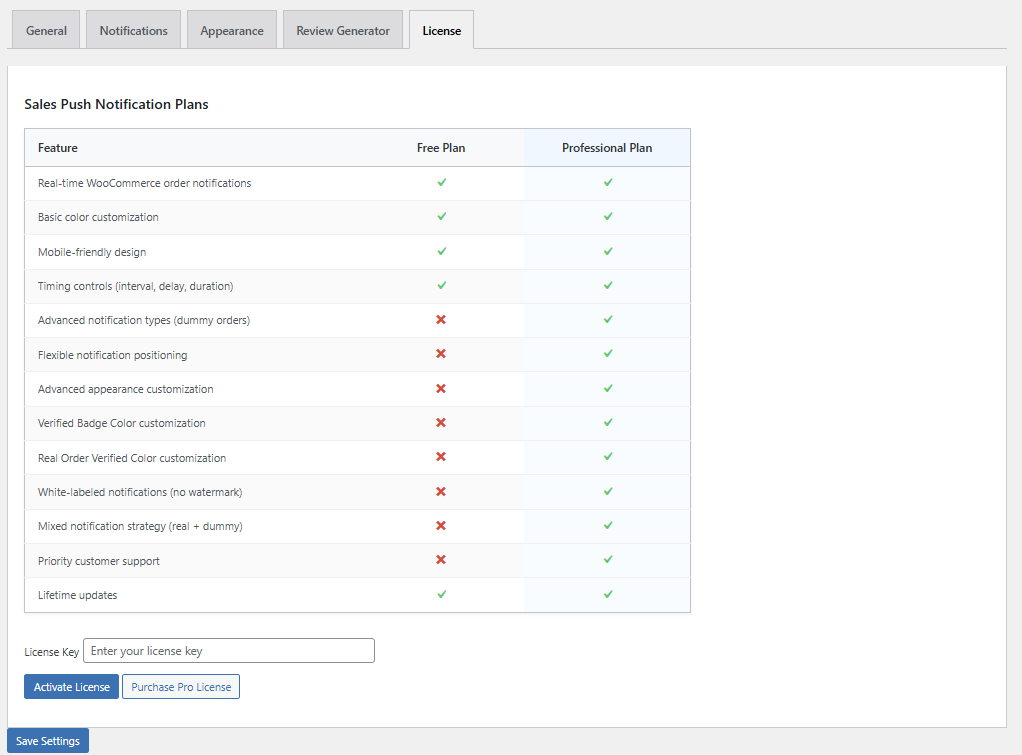Click the Free Plan check for Lifetime updates

point(441,595)
